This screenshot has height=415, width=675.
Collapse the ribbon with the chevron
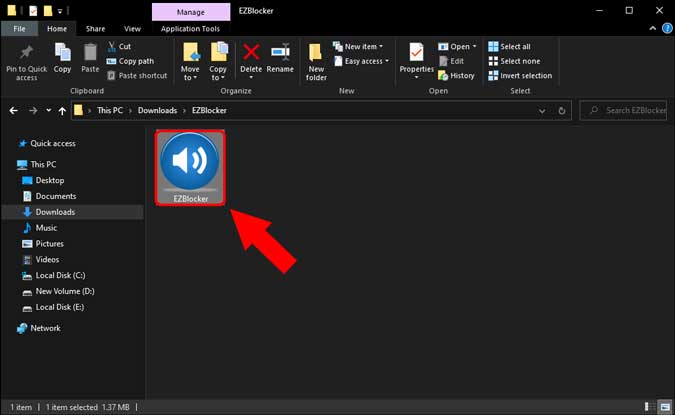tap(653, 28)
